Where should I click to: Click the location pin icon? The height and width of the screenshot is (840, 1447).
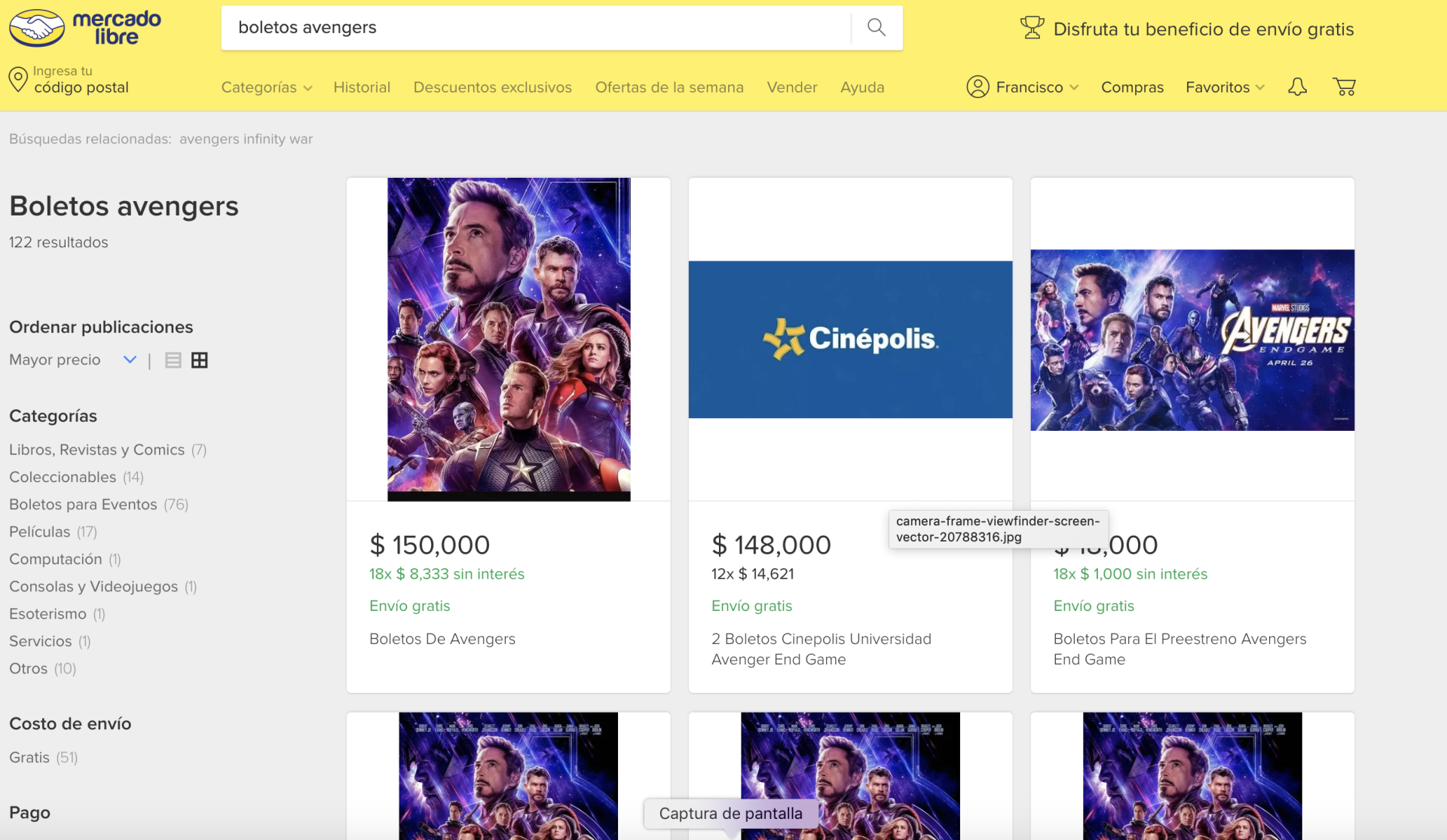coord(18,79)
